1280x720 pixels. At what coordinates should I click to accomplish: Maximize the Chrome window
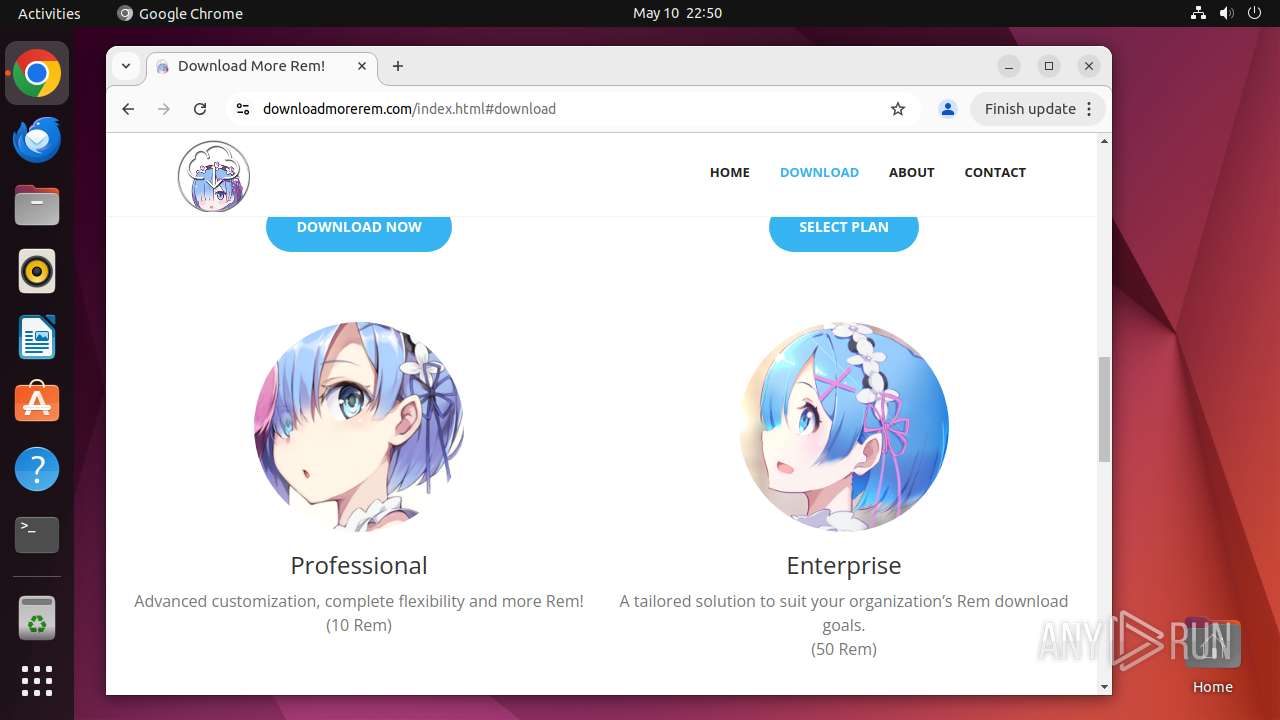pyautogui.click(x=1049, y=66)
